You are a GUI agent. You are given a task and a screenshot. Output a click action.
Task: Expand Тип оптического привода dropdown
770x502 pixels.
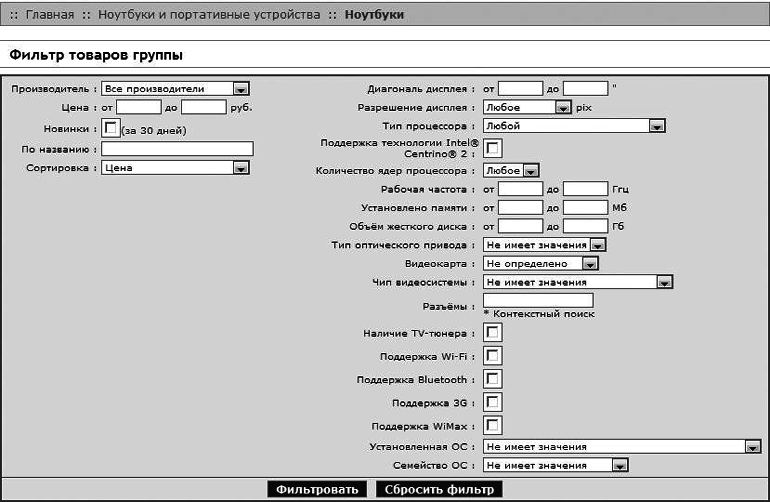coord(545,244)
